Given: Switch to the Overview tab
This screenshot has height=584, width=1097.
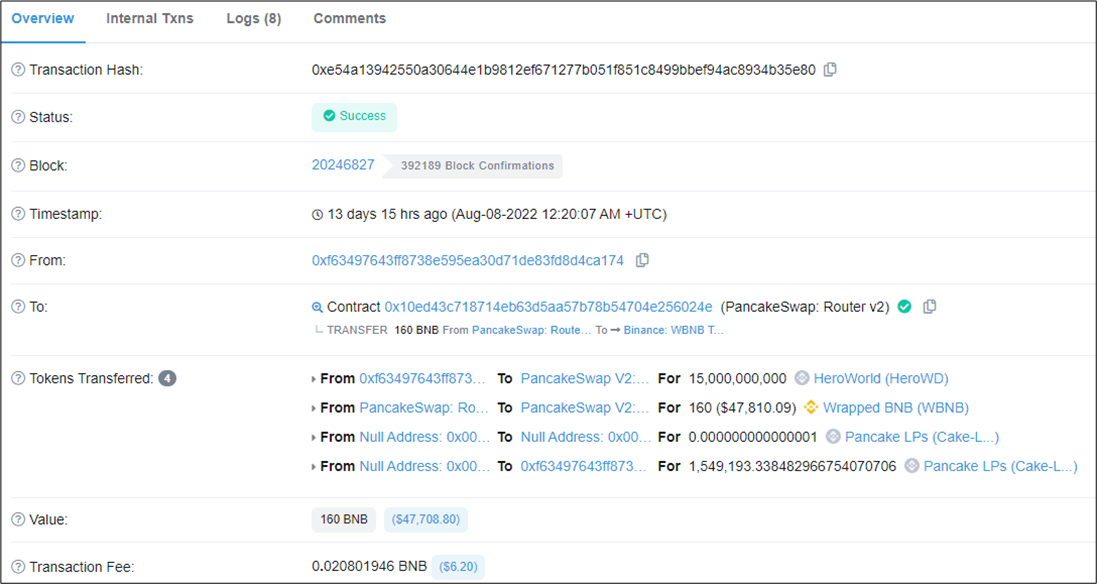Looking at the screenshot, I should pos(43,19).
